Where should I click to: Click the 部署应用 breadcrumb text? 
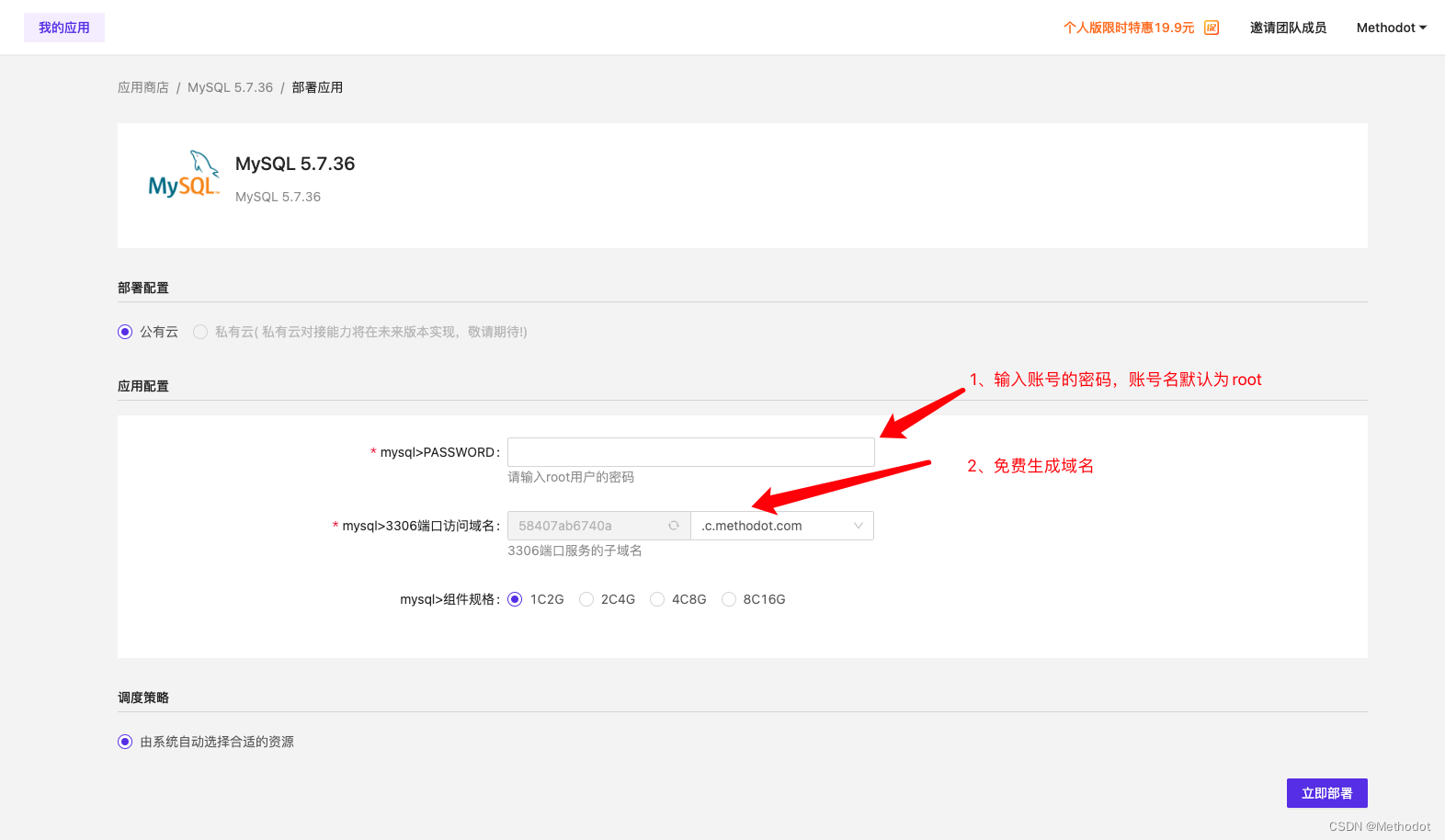(317, 87)
